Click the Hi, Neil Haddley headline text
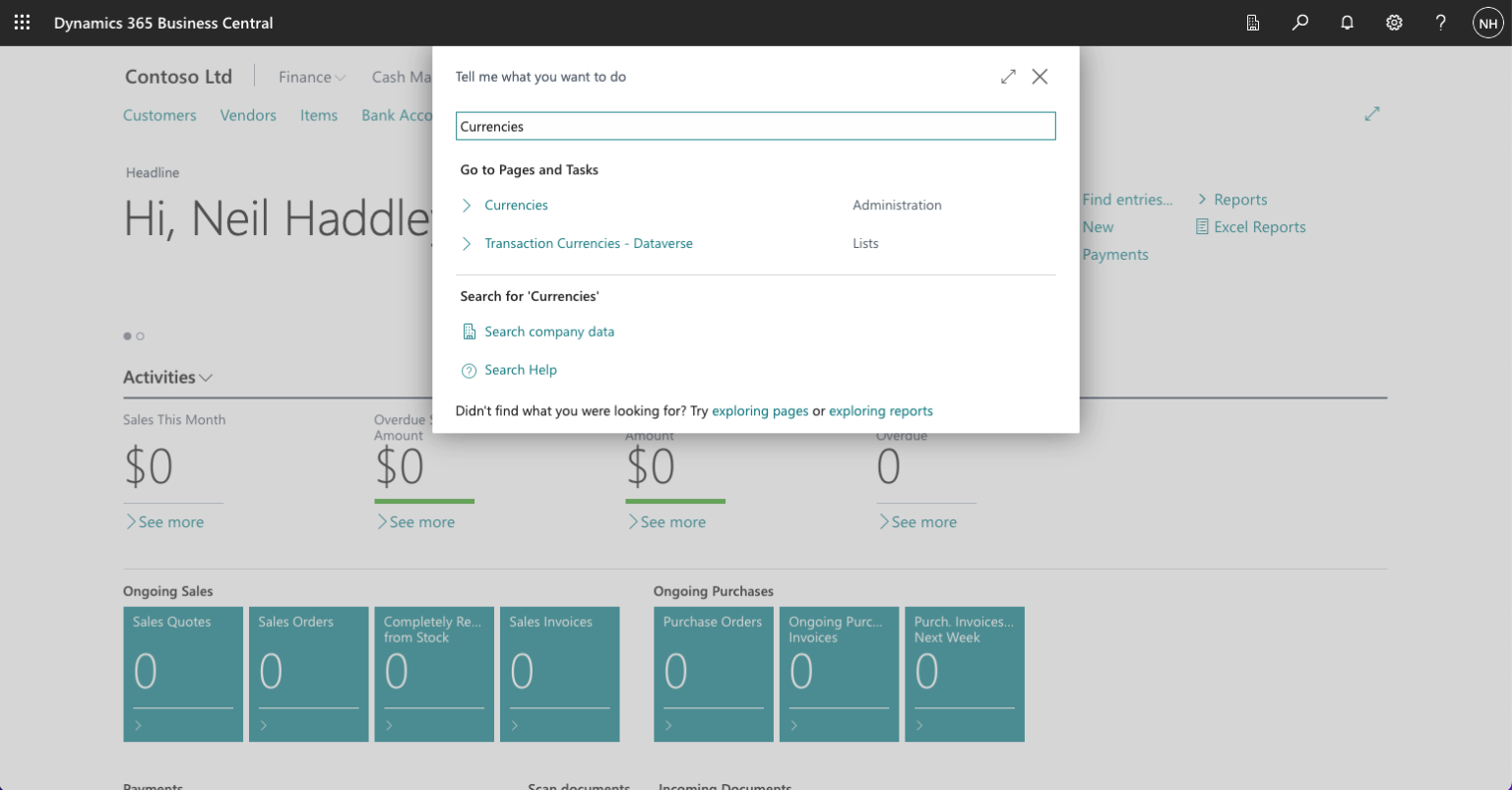 pyautogui.click(x=278, y=218)
